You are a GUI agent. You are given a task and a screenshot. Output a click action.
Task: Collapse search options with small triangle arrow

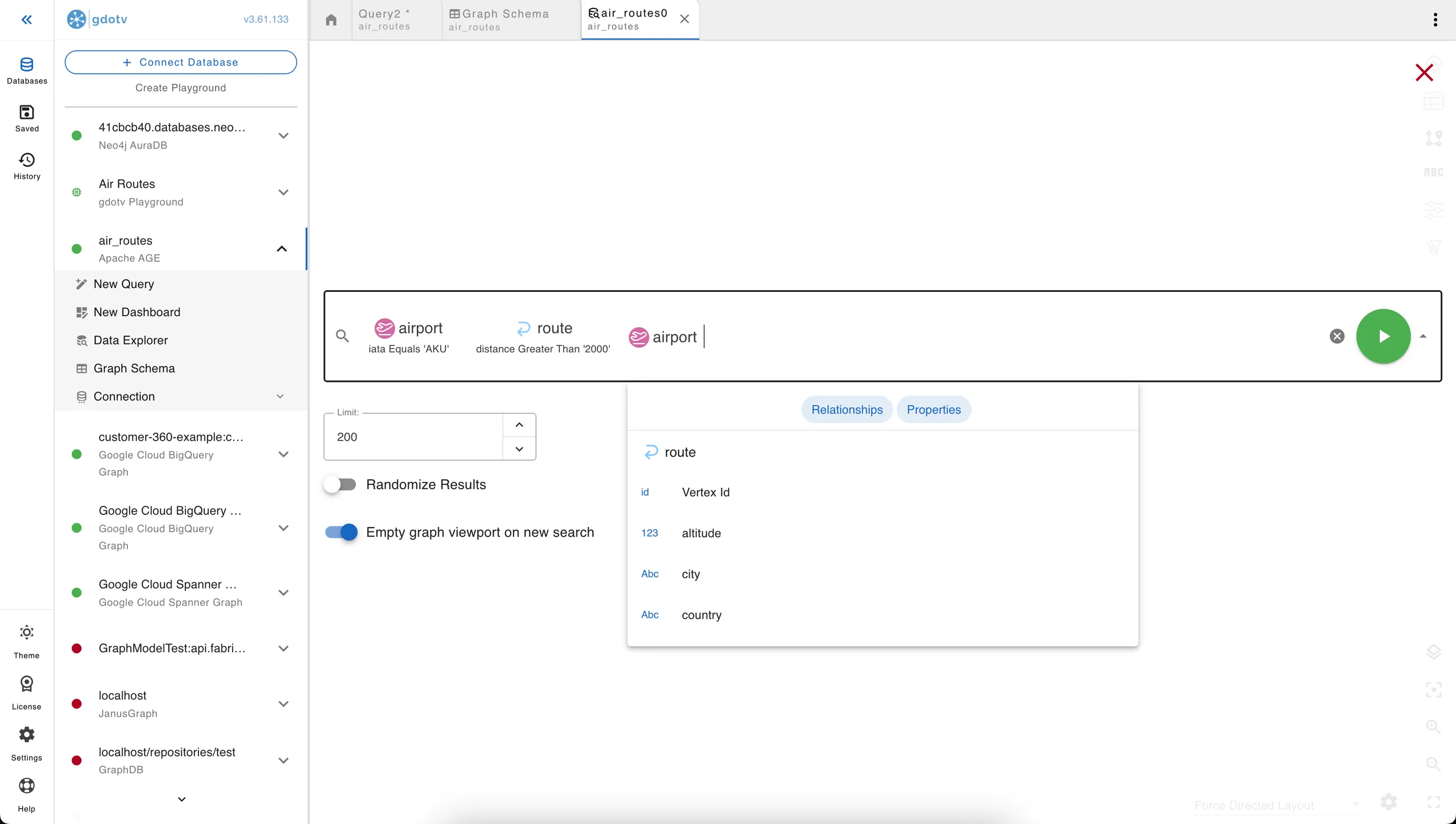coord(1423,336)
